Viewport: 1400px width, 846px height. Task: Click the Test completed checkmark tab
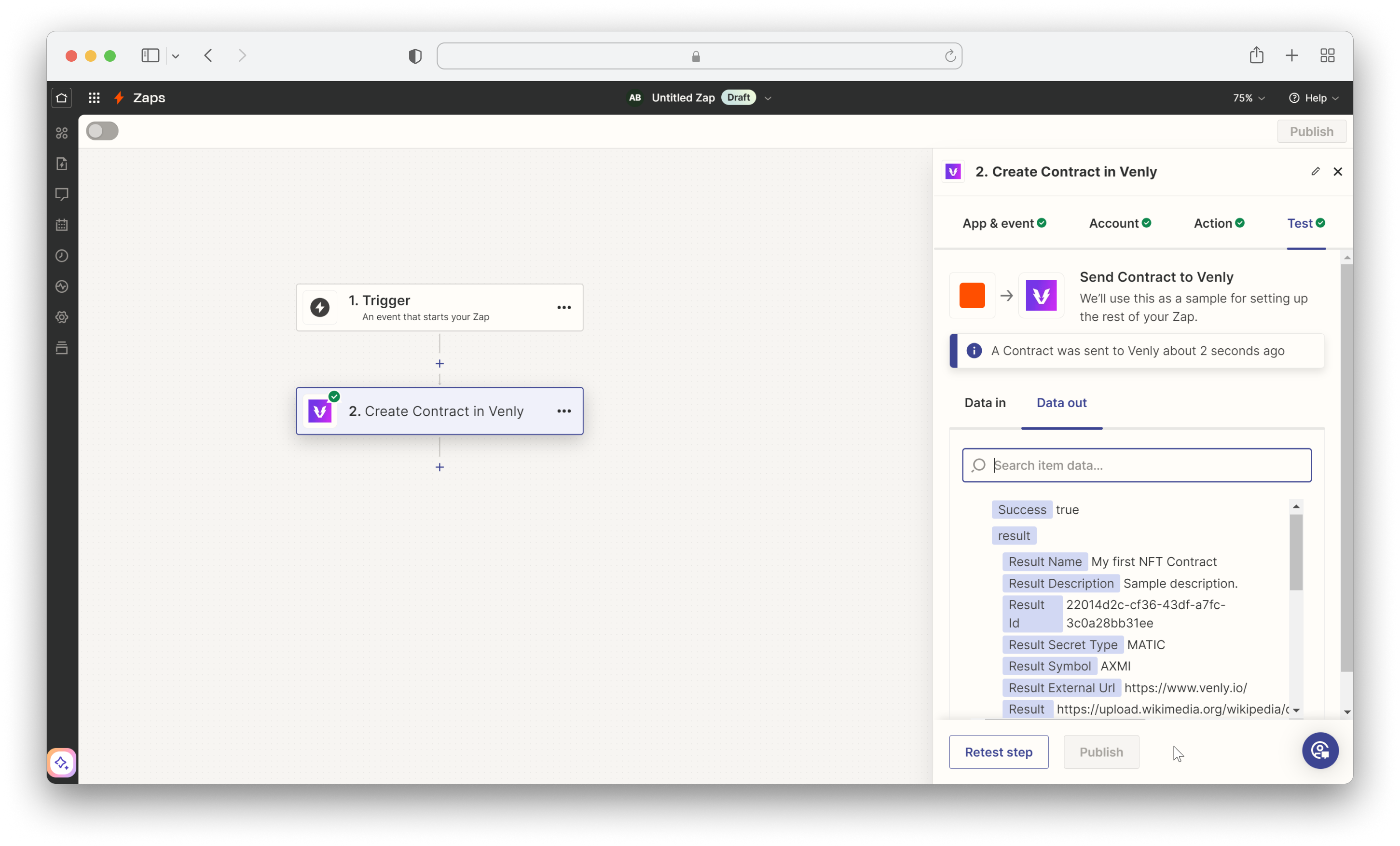(1305, 223)
